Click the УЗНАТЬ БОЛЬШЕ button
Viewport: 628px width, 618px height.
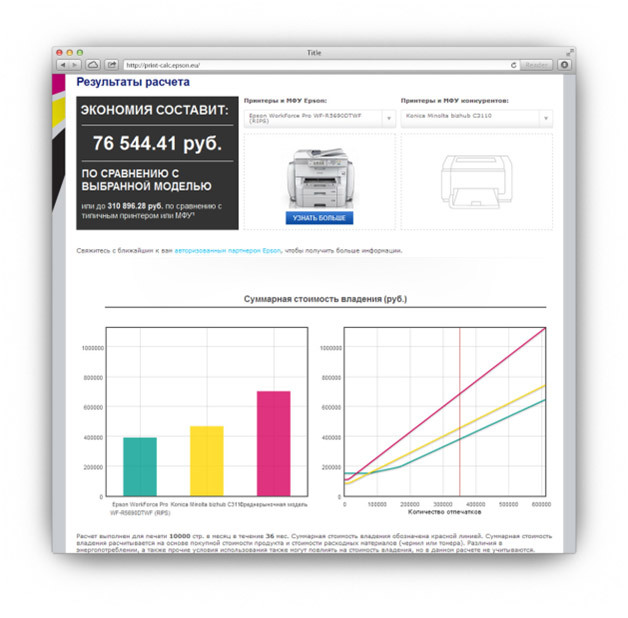pos(319,218)
